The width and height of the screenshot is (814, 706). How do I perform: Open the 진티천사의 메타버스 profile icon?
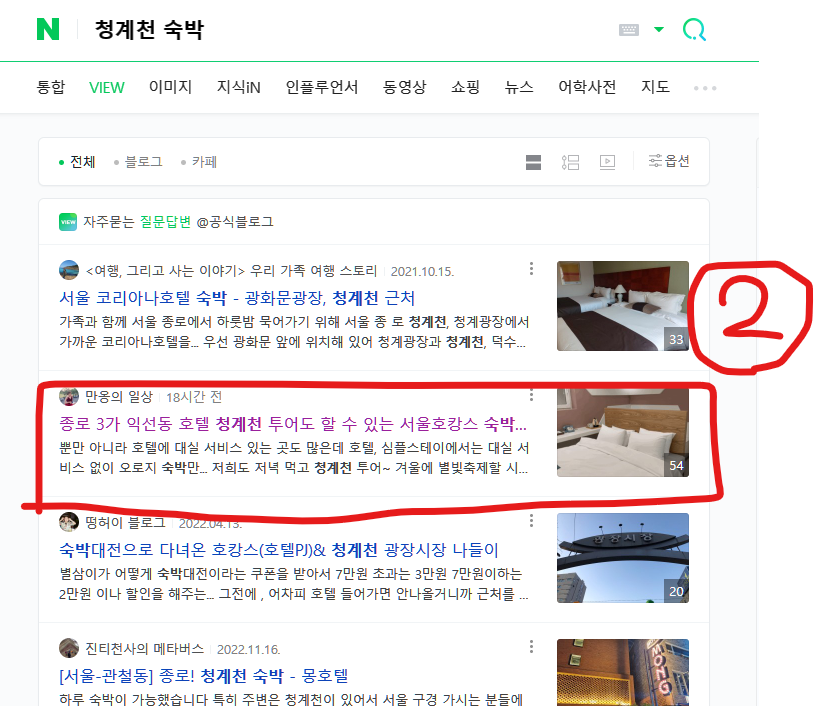69,648
